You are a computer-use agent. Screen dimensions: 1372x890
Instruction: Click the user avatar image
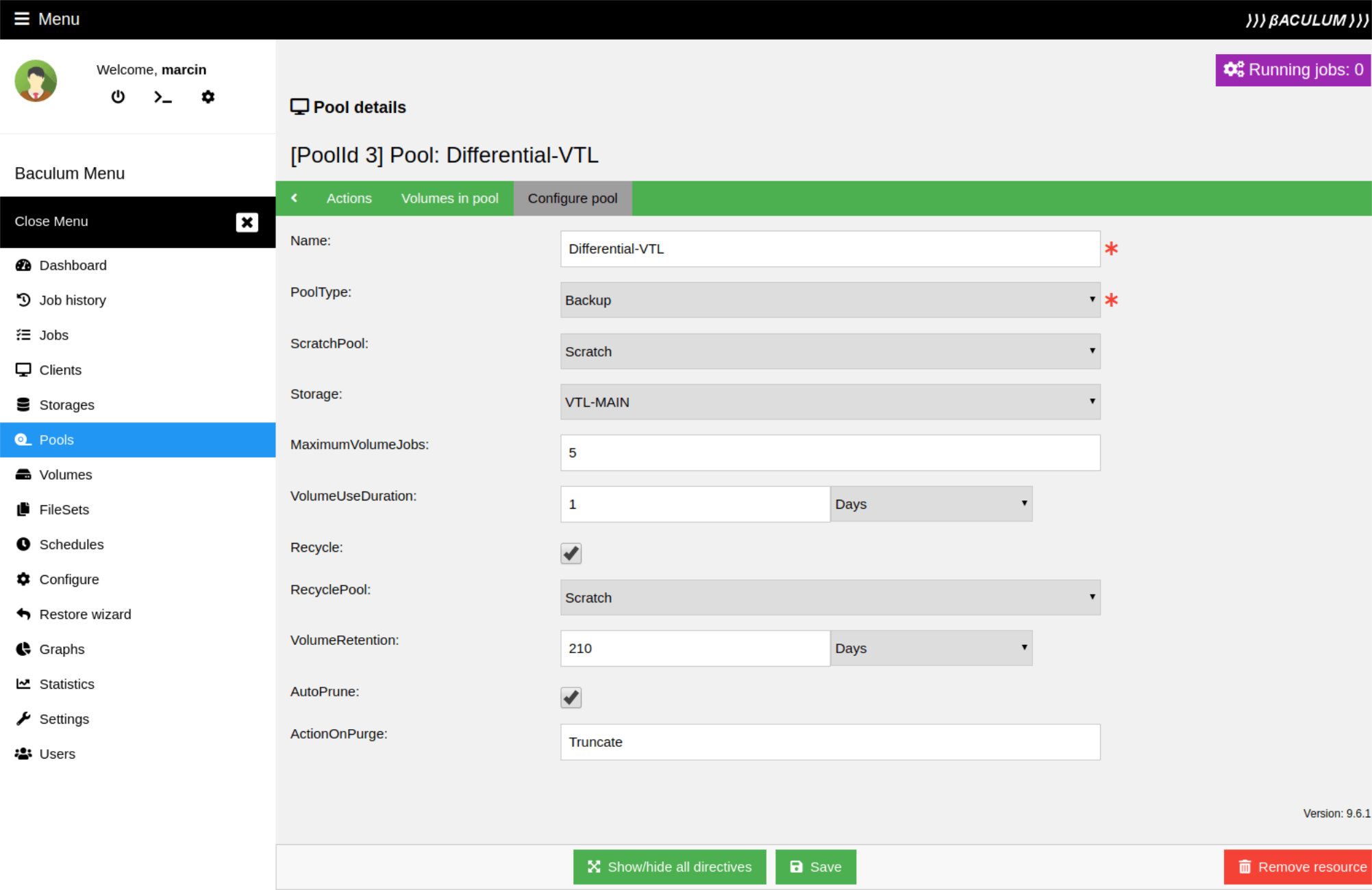[36, 81]
